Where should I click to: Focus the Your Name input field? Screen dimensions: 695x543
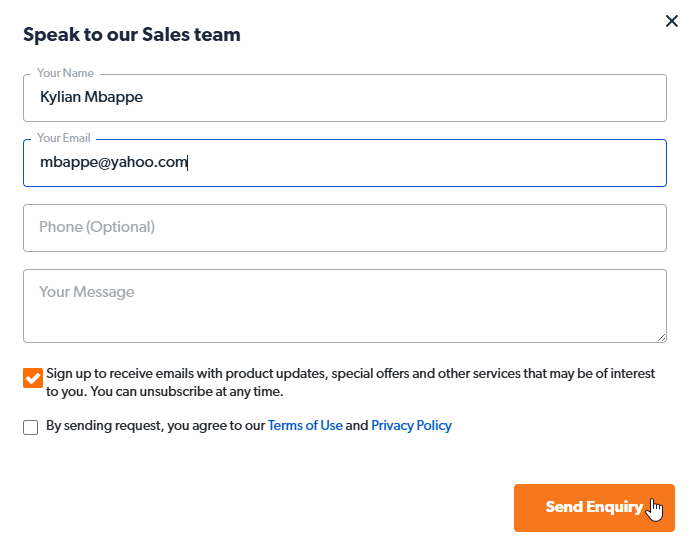point(345,98)
